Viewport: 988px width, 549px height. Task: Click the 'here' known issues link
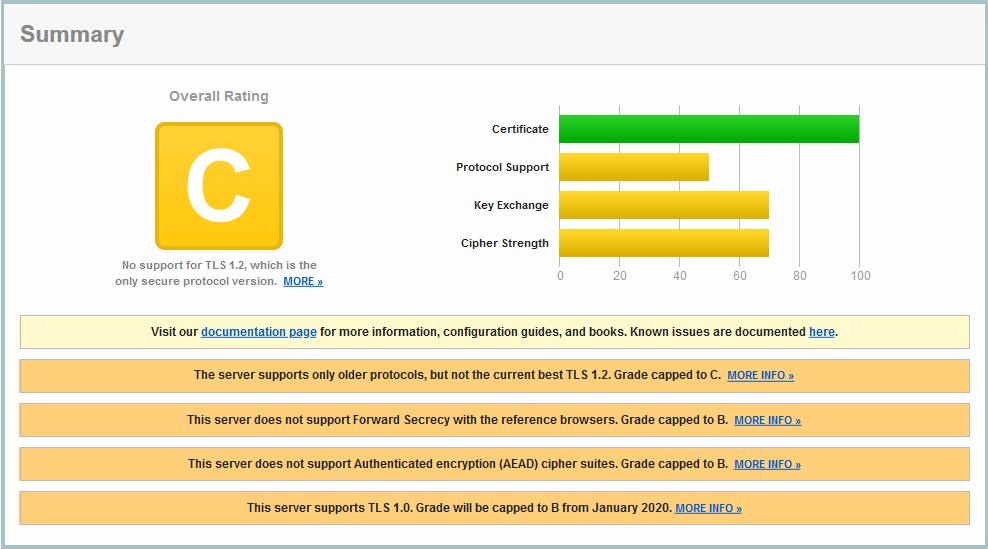coord(822,332)
